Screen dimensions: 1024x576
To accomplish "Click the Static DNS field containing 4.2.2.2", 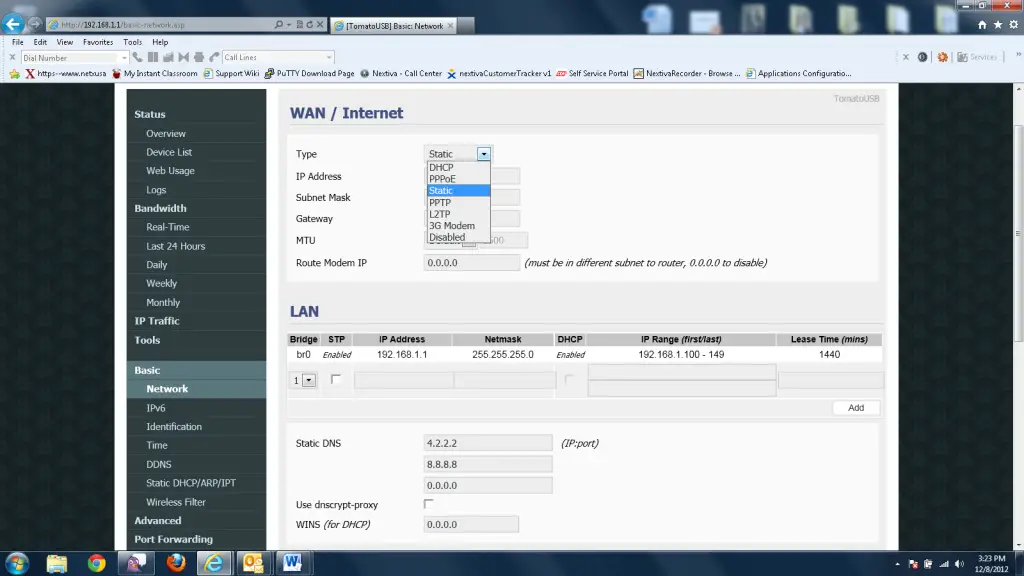I will (488, 443).
